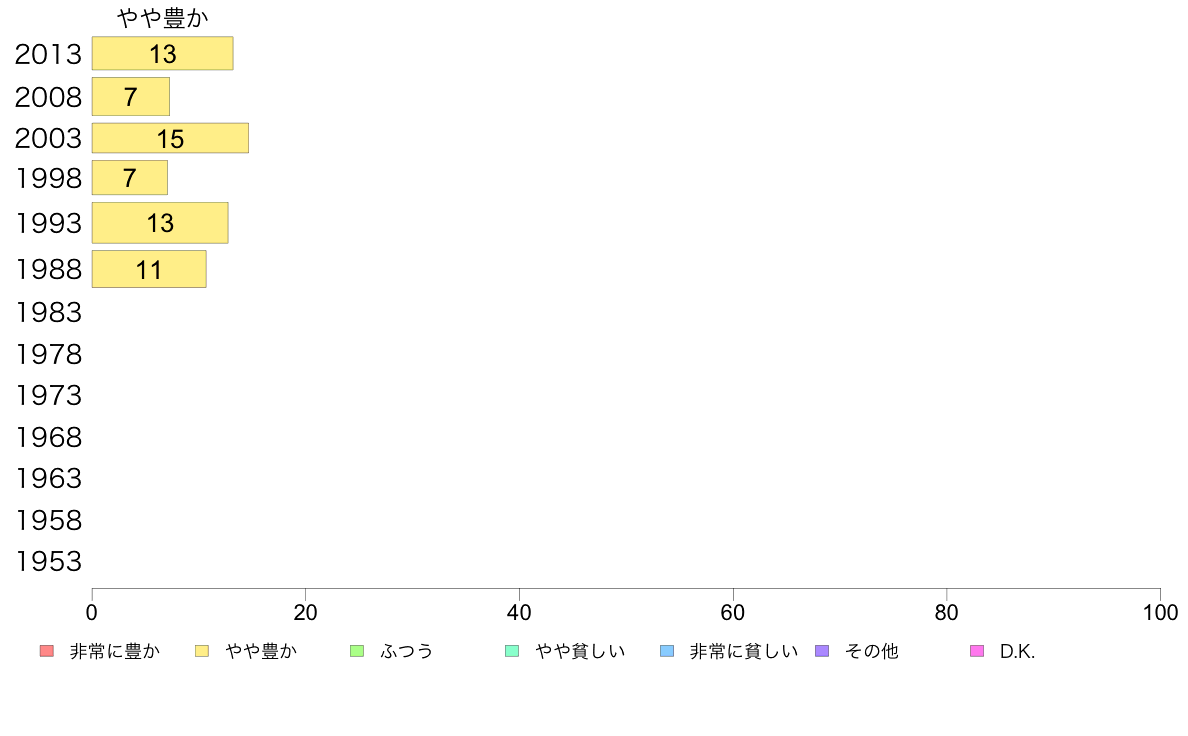
Task: Click the purple その他 legend swatch
Action: pos(822,651)
